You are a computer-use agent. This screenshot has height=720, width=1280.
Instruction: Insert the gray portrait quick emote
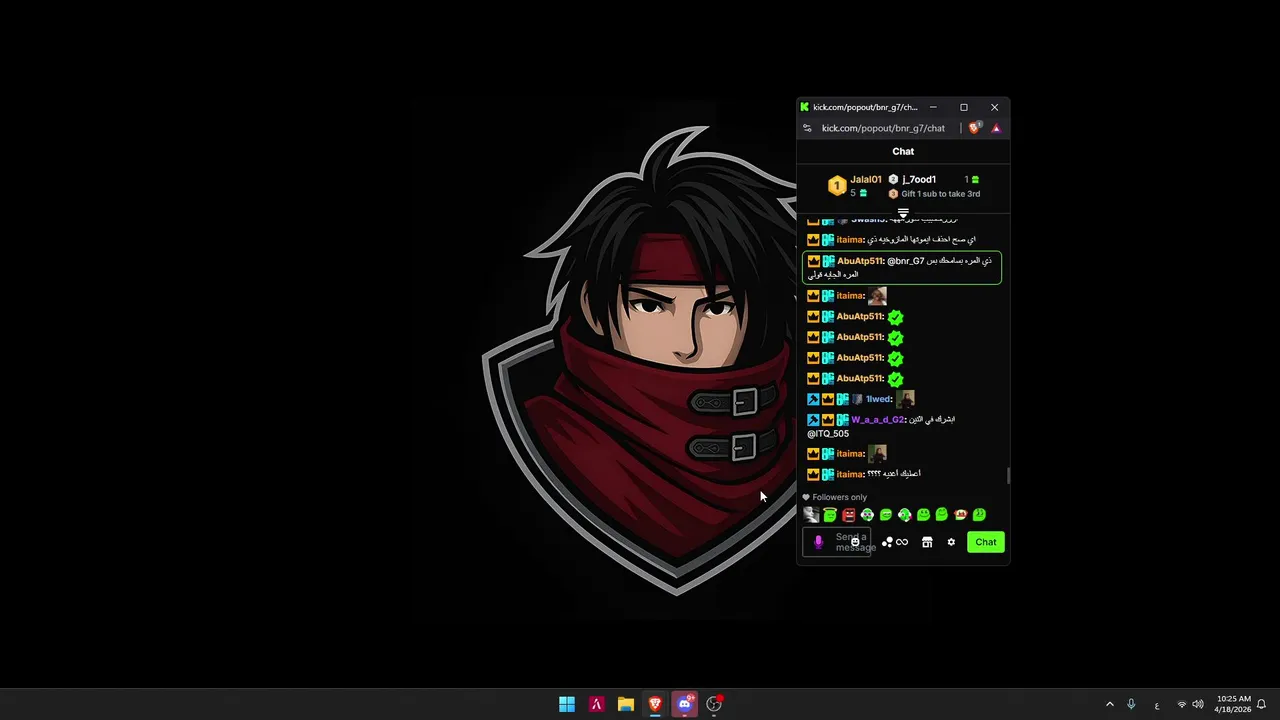811,515
